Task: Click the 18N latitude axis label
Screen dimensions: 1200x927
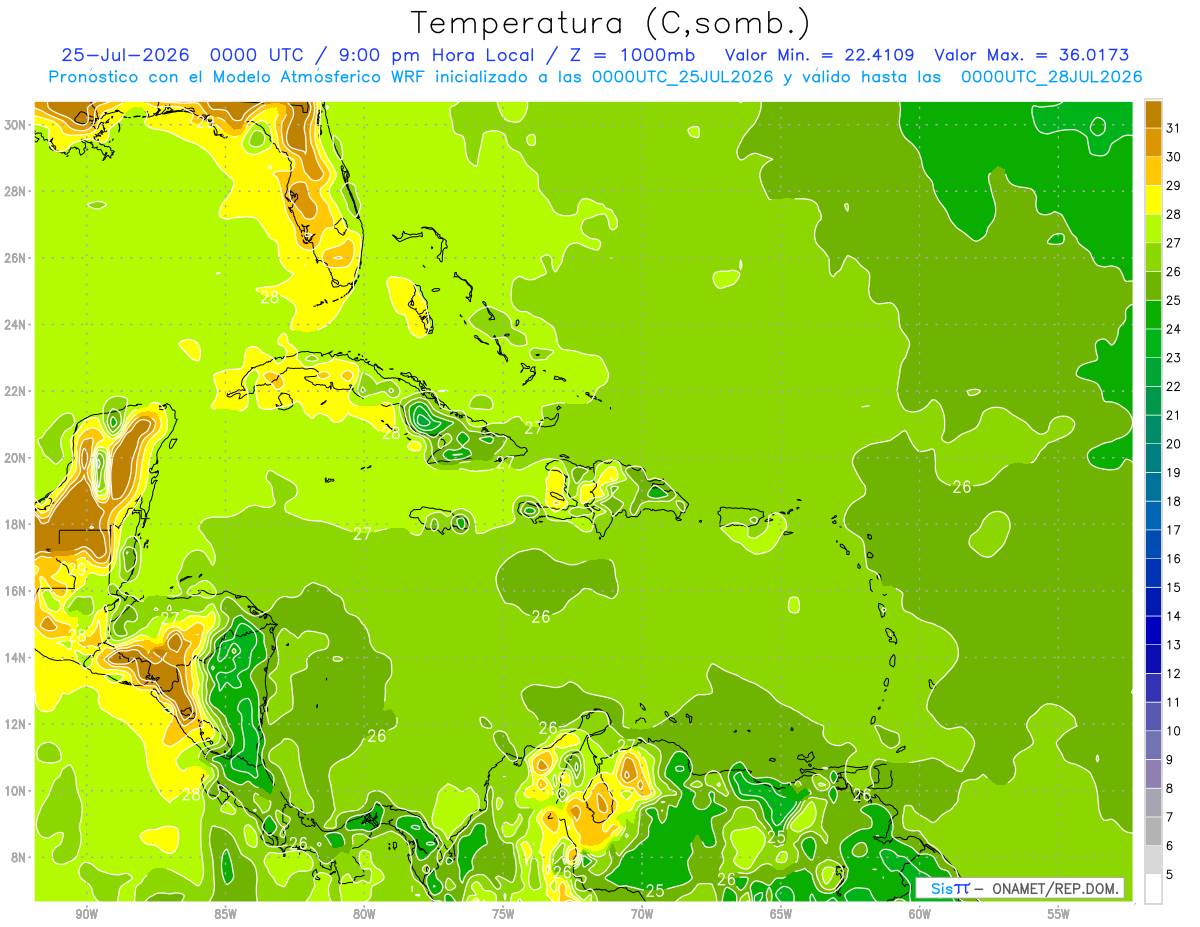Action: pos(17,524)
